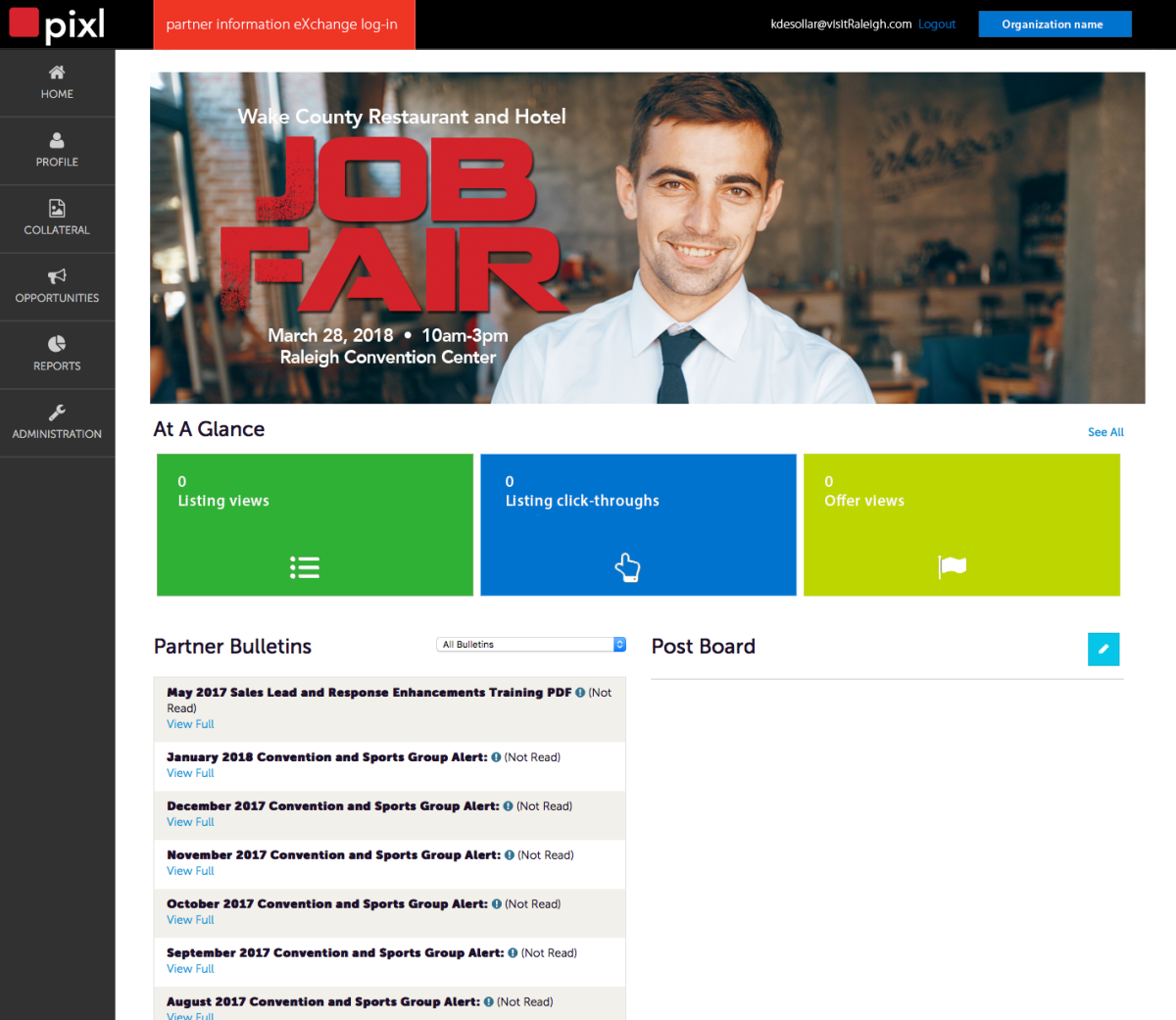Viewport: 1176px width, 1020px height.
Task: Click the Home house icon in sidebar
Action: [57, 72]
